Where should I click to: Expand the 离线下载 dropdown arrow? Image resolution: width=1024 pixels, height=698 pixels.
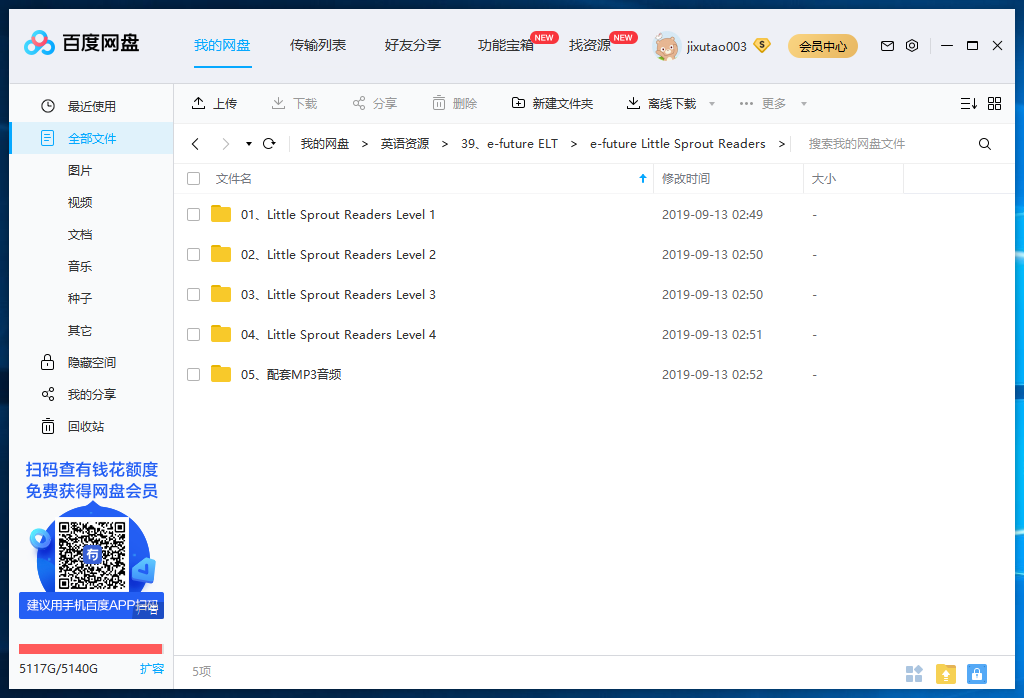click(711, 102)
